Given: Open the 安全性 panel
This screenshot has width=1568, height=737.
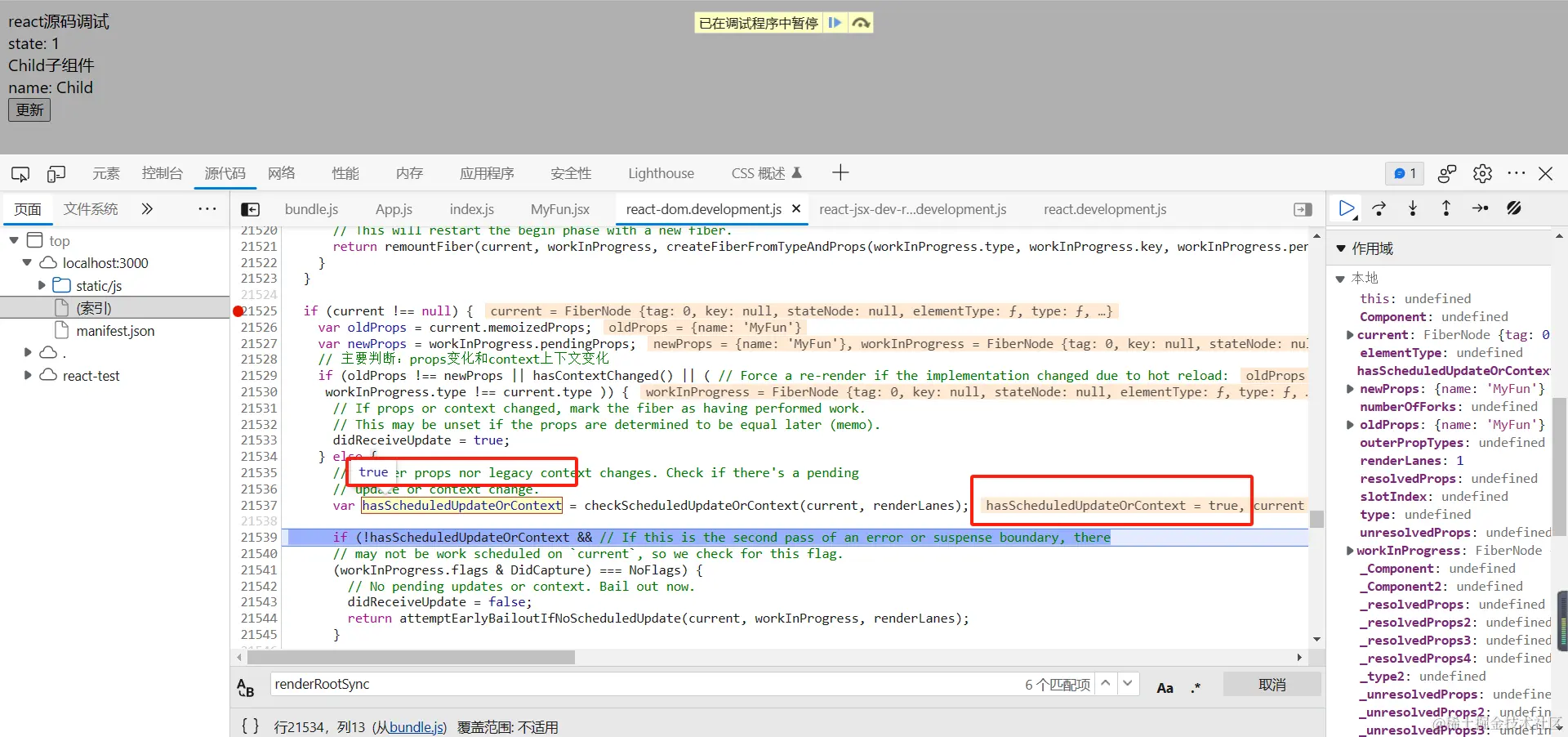Looking at the screenshot, I should tap(571, 173).
